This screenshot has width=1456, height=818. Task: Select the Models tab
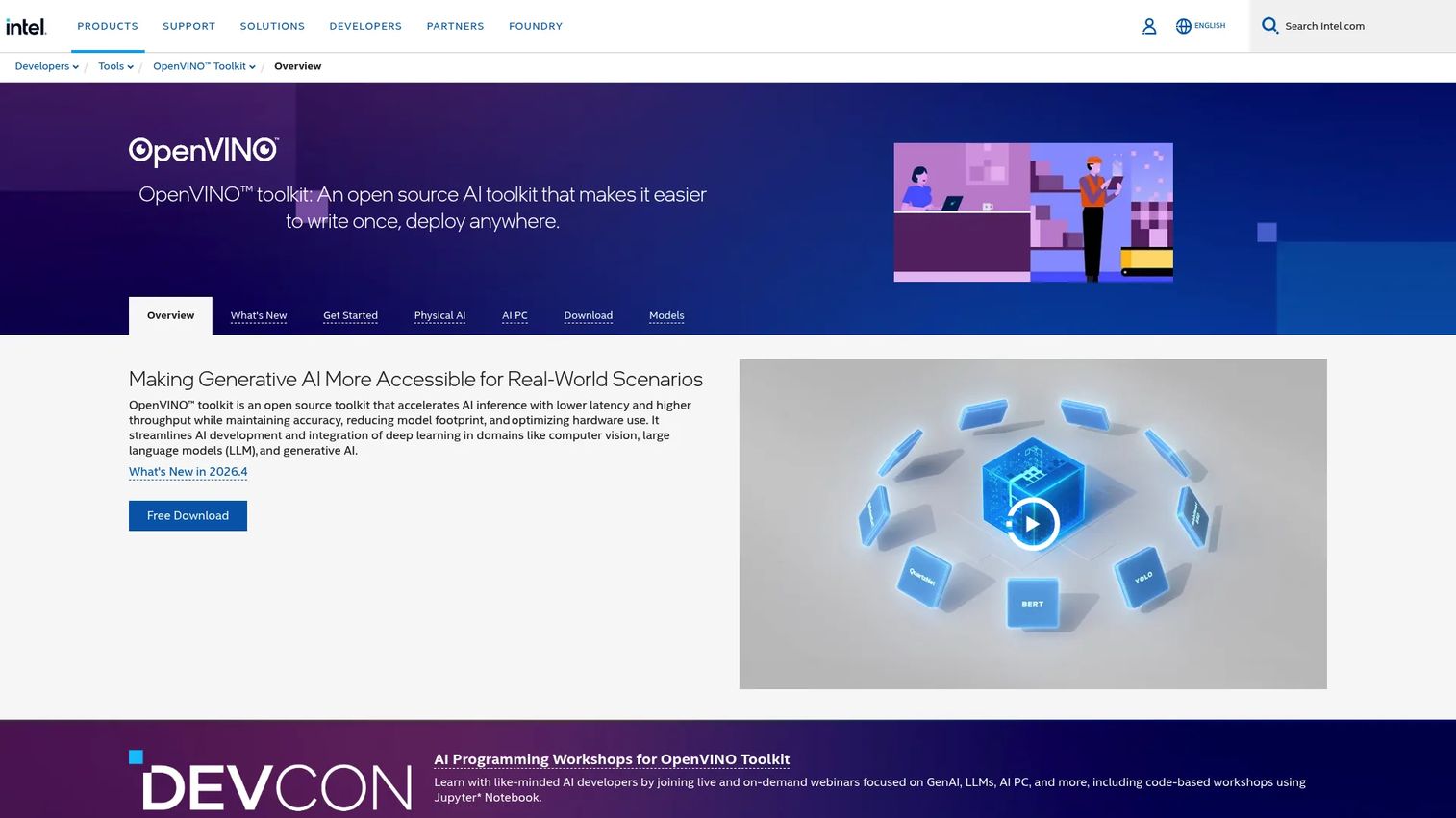pos(666,315)
